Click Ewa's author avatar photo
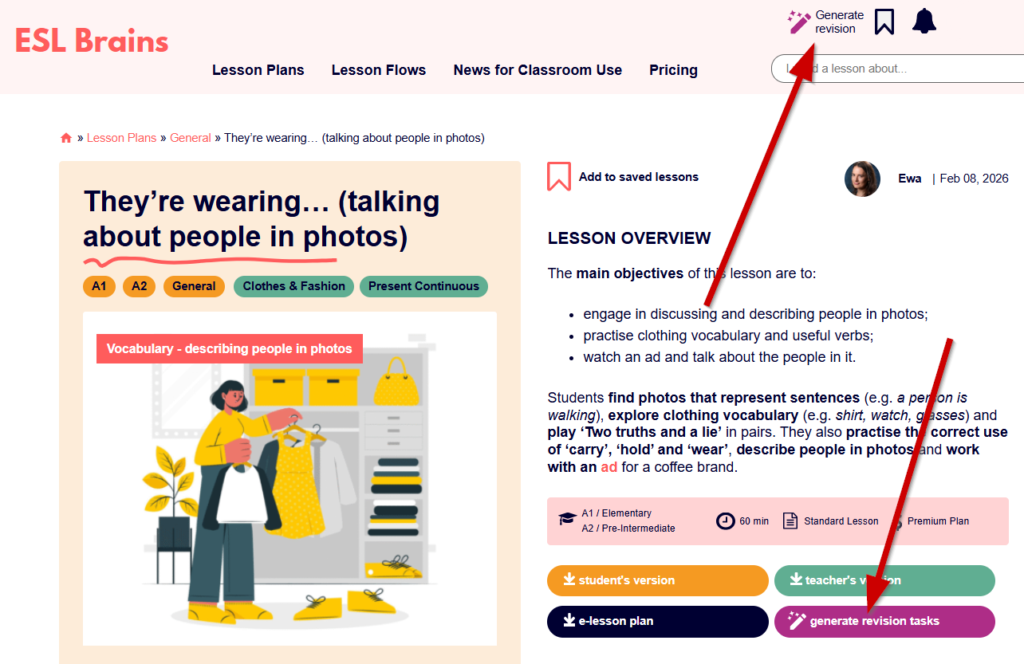 pos(862,178)
